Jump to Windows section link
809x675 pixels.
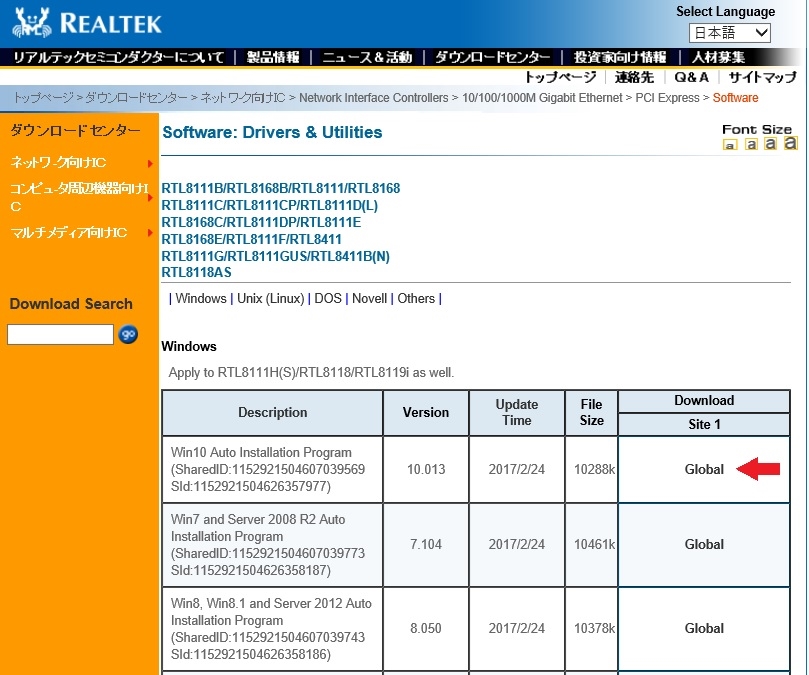201,298
